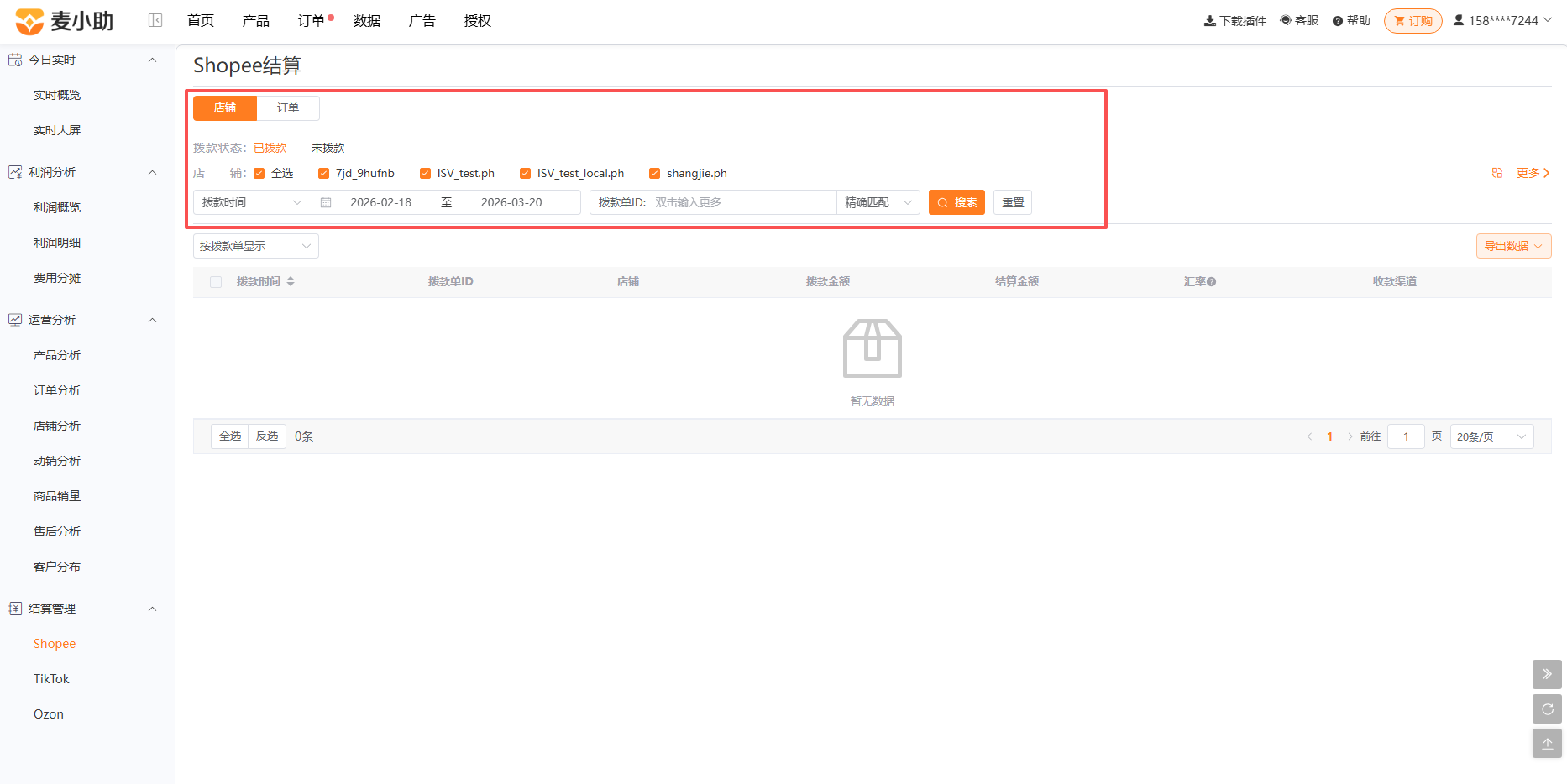Expand 更多 filters
Screen dimensions: 1567x784
pyautogui.click(x=1533, y=173)
